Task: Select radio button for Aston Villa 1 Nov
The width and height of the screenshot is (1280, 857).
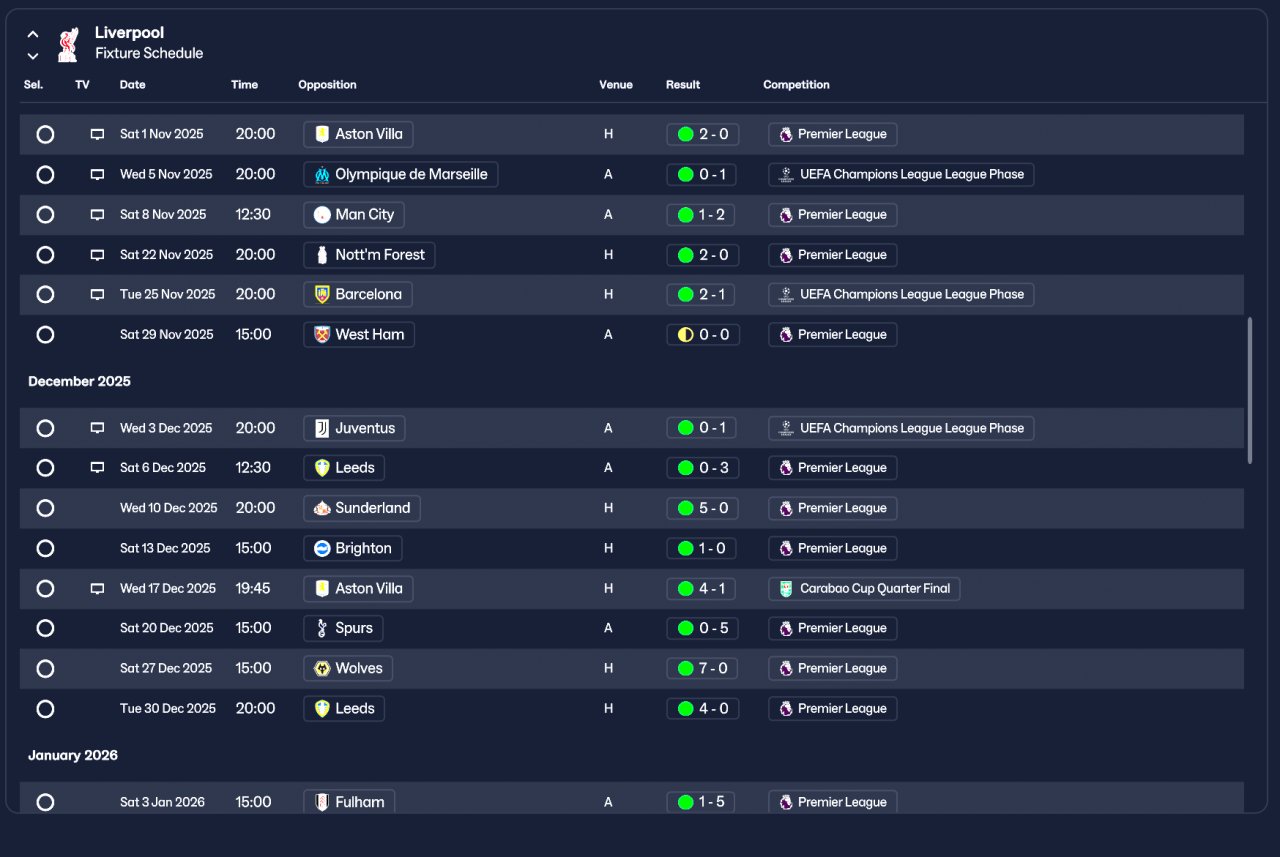Action: tap(45, 134)
